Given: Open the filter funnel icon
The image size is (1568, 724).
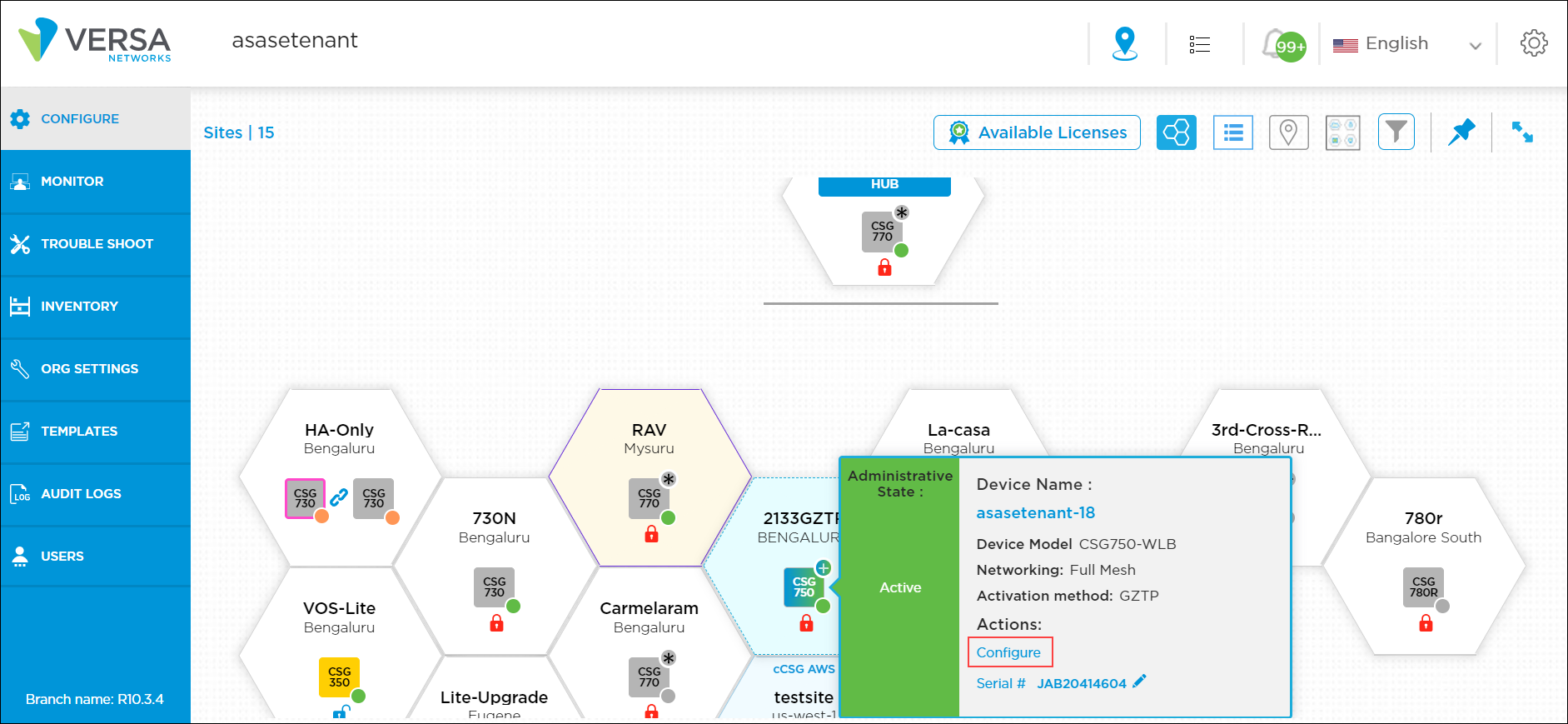Looking at the screenshot, I should [x=1396, y=132].
